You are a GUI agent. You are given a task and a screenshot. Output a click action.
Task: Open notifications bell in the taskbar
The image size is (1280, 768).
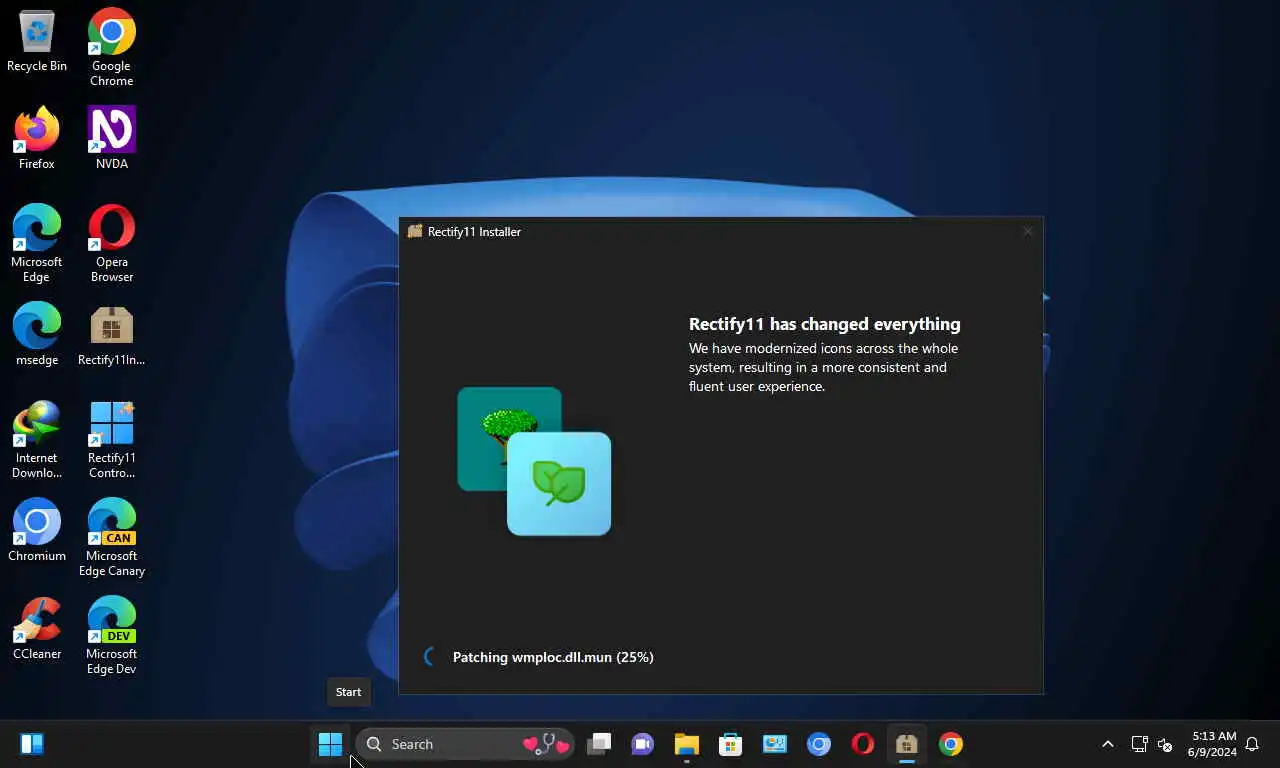(1252, 744)
